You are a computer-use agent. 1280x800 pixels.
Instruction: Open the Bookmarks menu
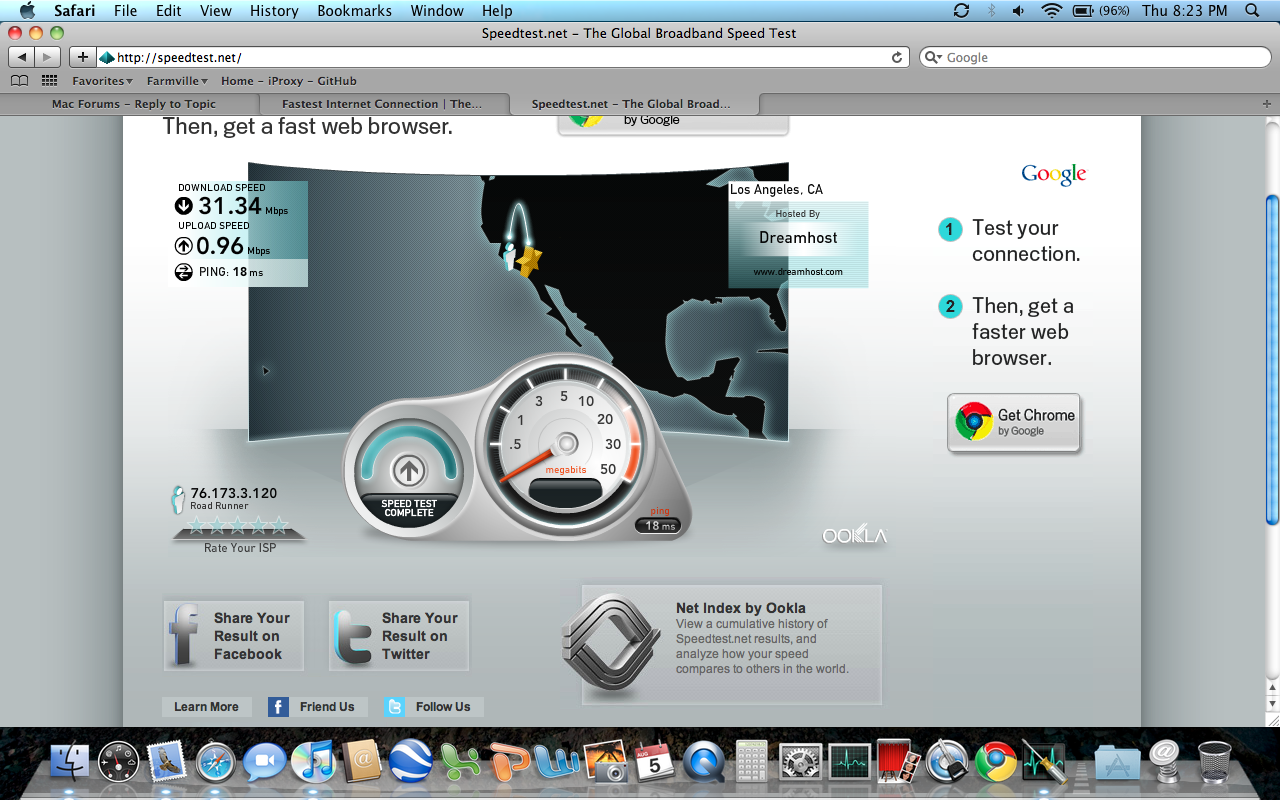352,11
